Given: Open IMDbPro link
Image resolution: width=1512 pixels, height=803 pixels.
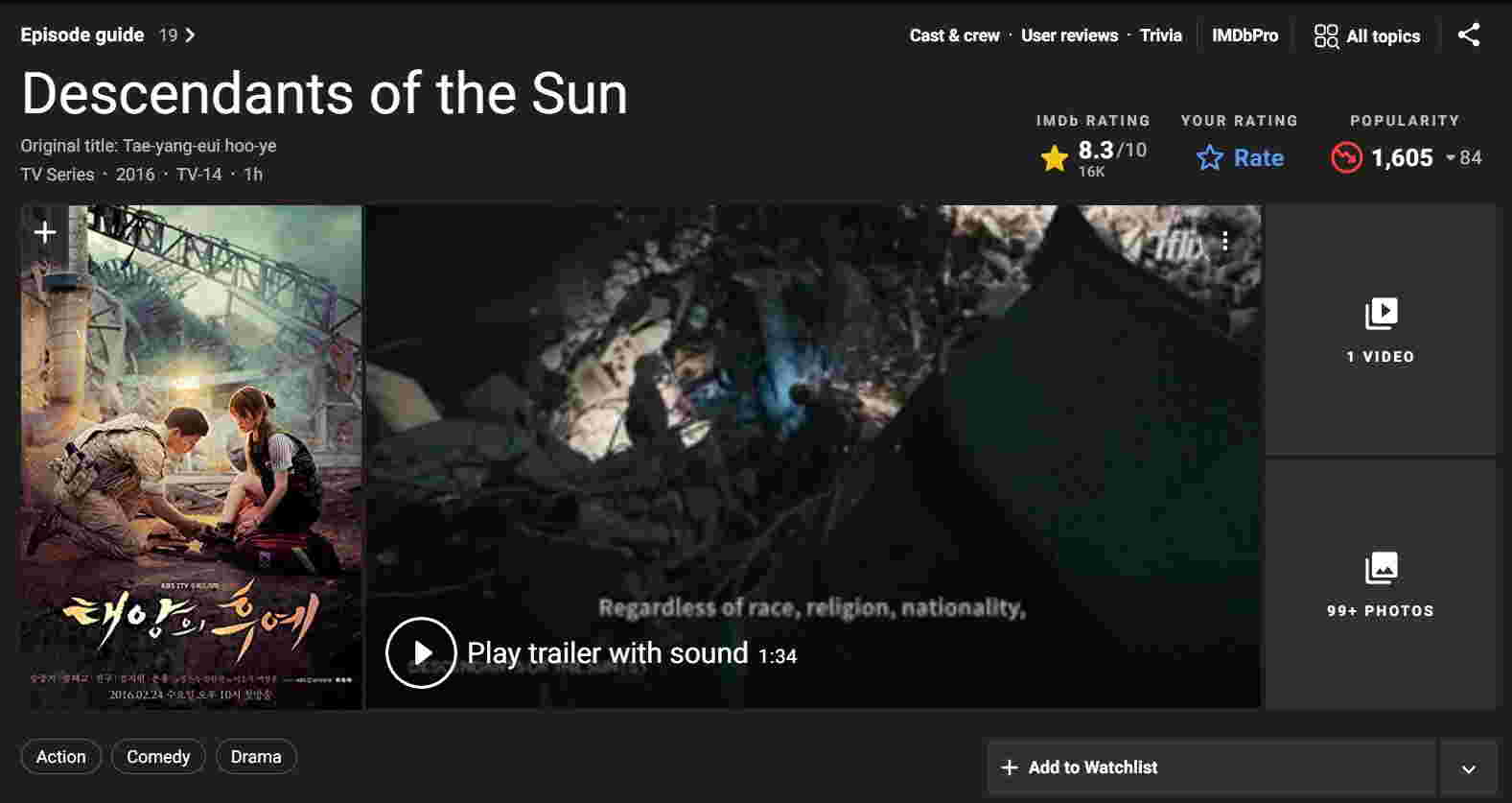Looking at the screenshot, I should pos(1244,35).
